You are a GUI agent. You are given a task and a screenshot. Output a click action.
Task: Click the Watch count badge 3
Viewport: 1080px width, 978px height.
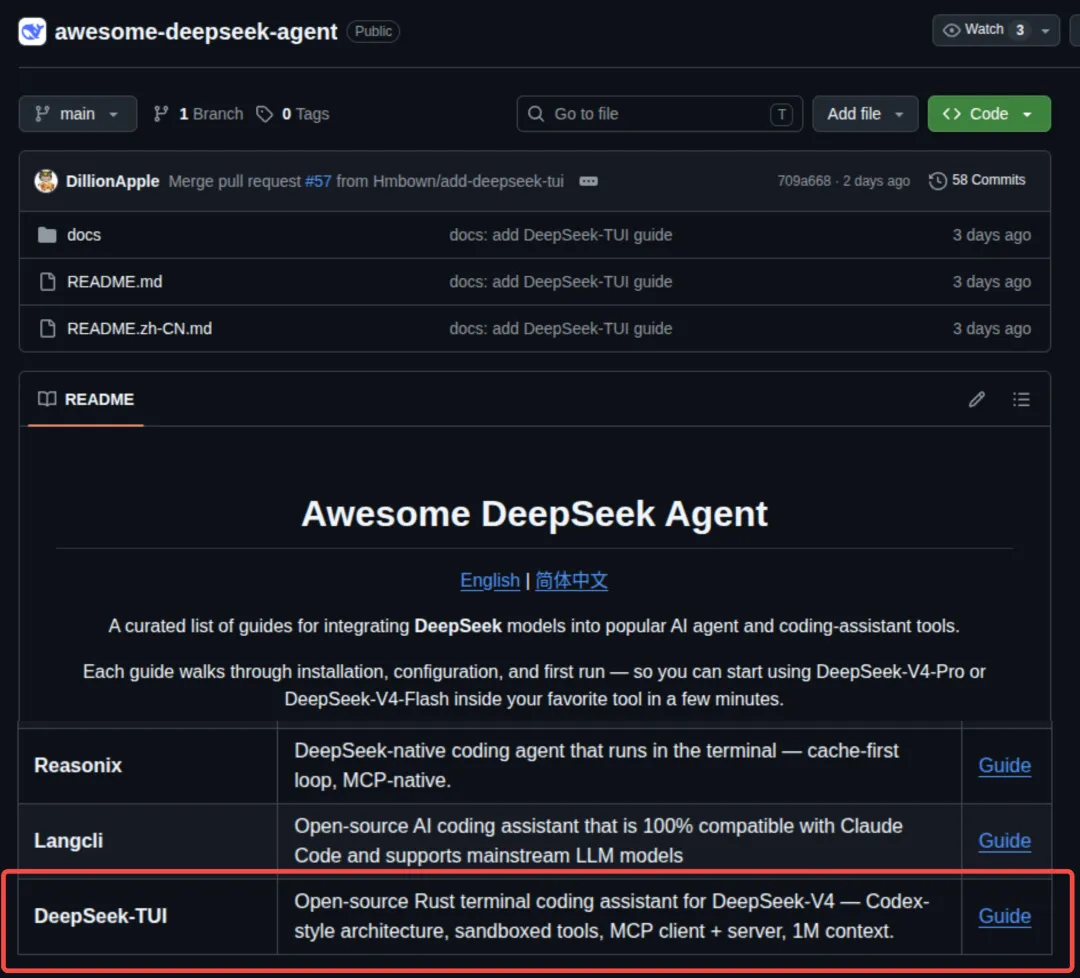point(1020,30)
